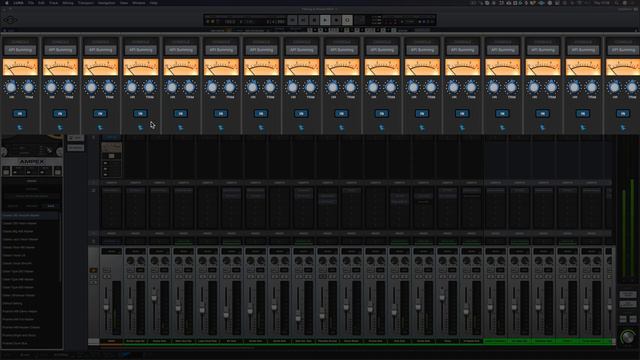Click the Headroom knob on second summing strip

[x=51, y=87]
